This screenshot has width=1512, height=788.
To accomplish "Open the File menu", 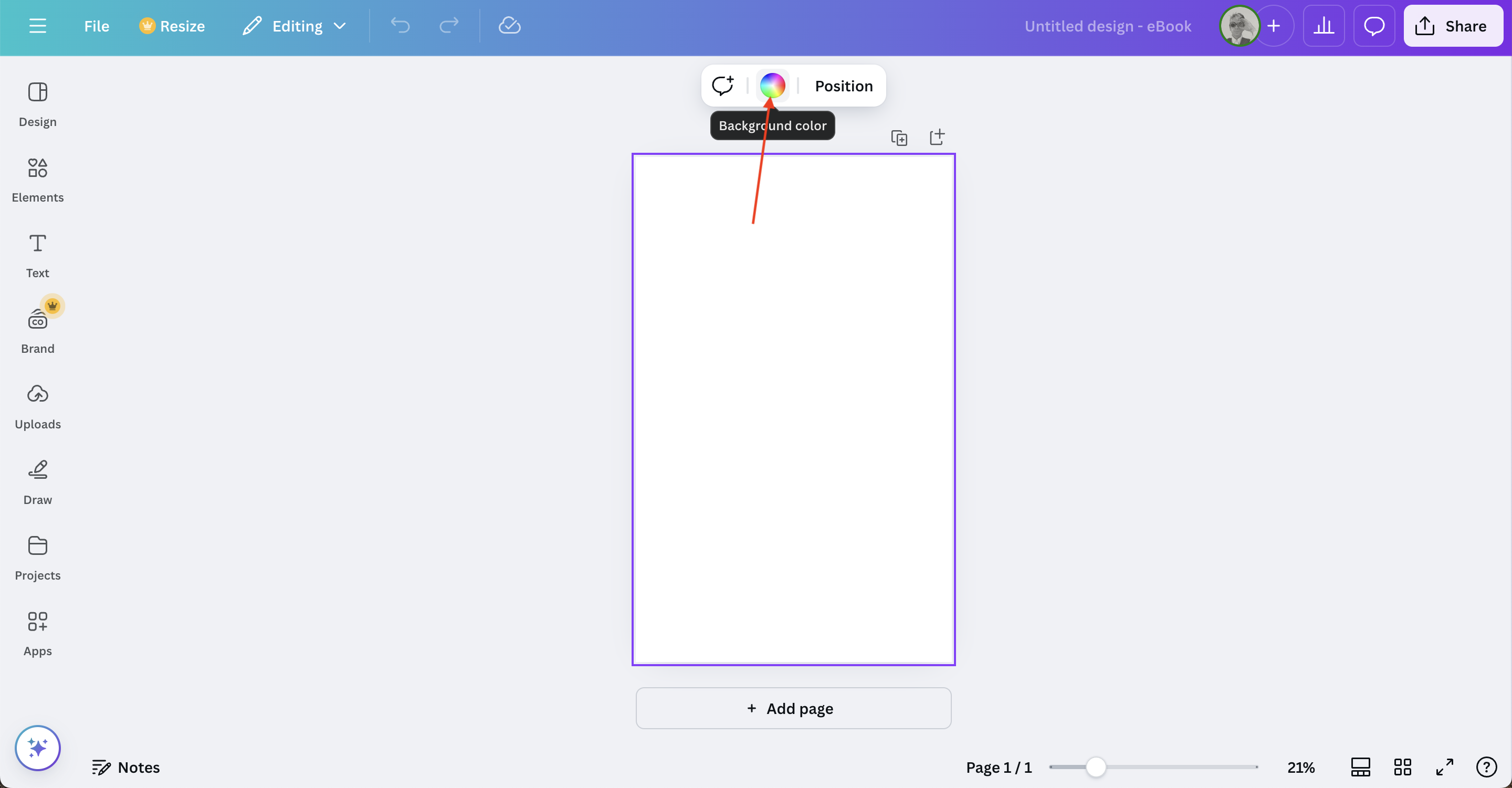I will click(x=96, y=26).
